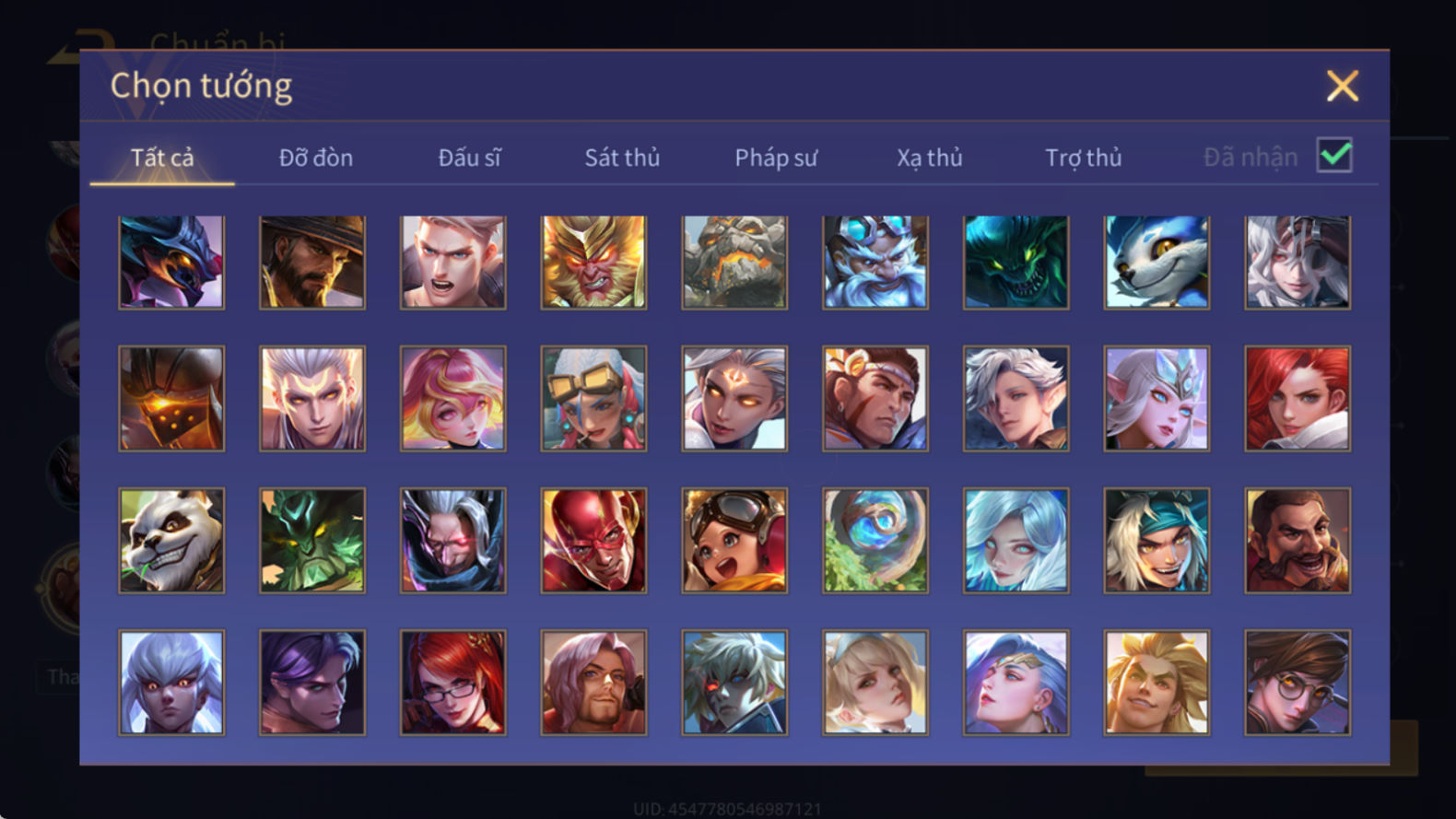Pick the green tree monster hero portrait

[312, 540]
